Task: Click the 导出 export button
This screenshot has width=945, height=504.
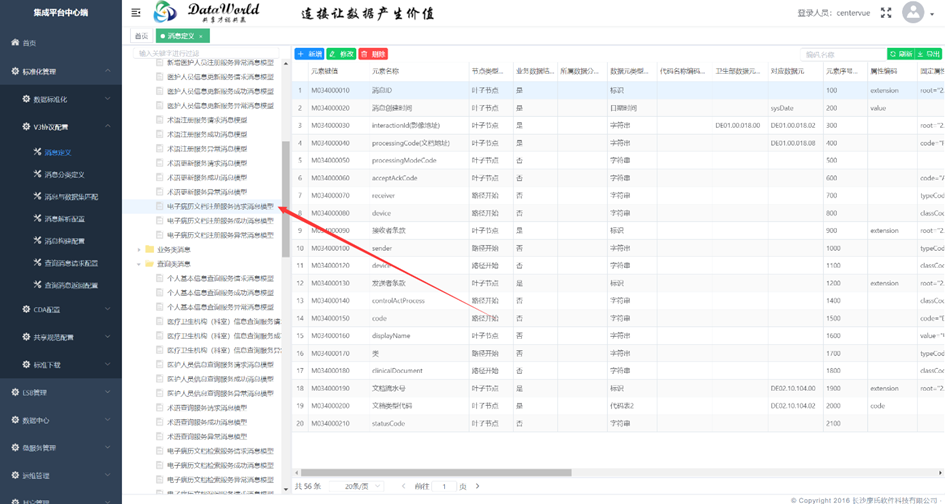Action: coord(929,54)
